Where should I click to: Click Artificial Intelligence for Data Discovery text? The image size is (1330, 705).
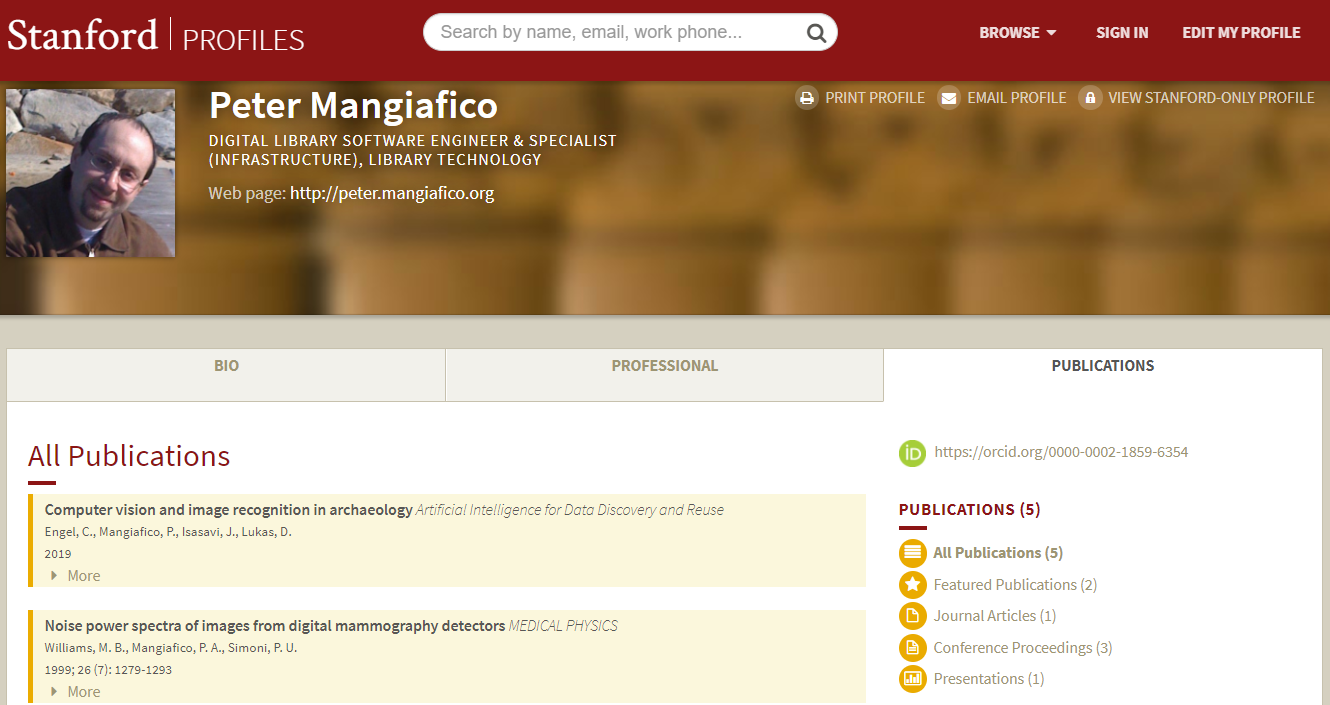pyautogui.click(x=570, y=510)
